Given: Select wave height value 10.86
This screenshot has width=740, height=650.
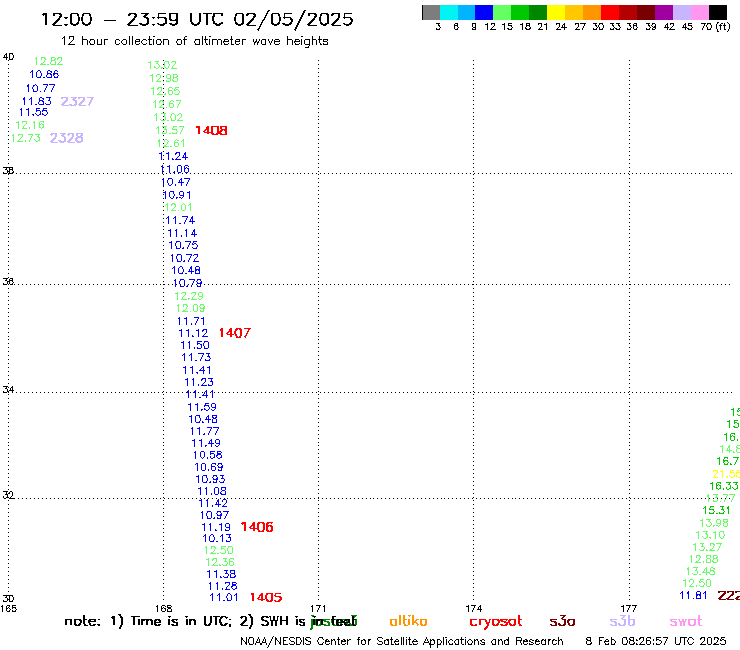Looking at the screenshot, I should coord(44,75).
